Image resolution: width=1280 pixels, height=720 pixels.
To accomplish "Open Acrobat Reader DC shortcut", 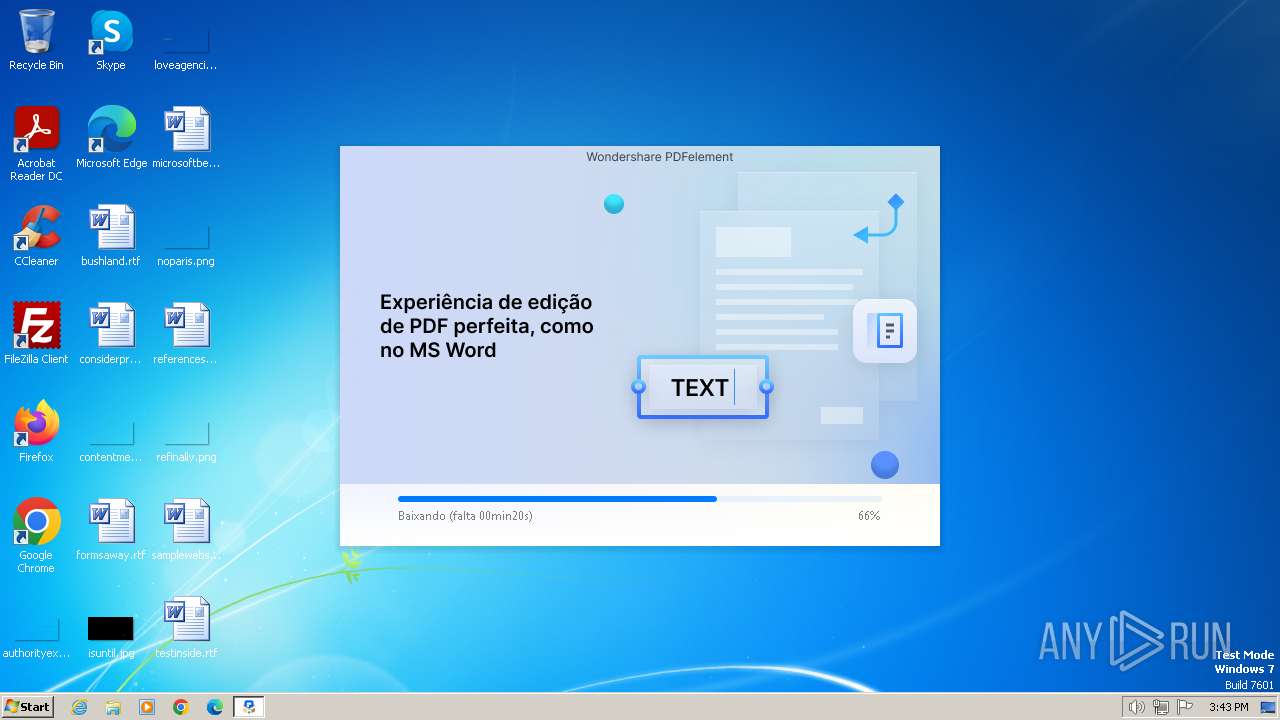I will [x=36, y=144].
